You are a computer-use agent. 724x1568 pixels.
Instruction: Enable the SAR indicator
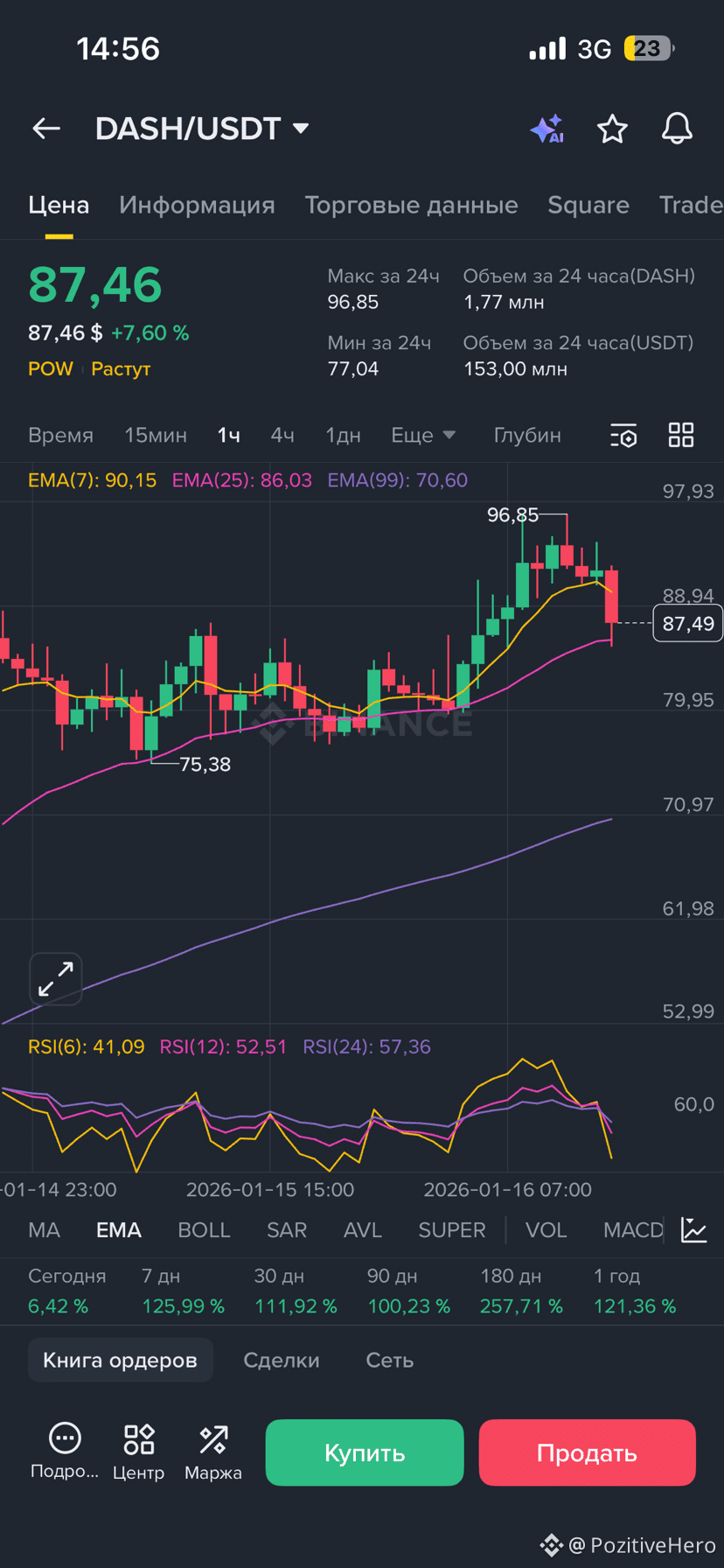[x=287, y=1229]
